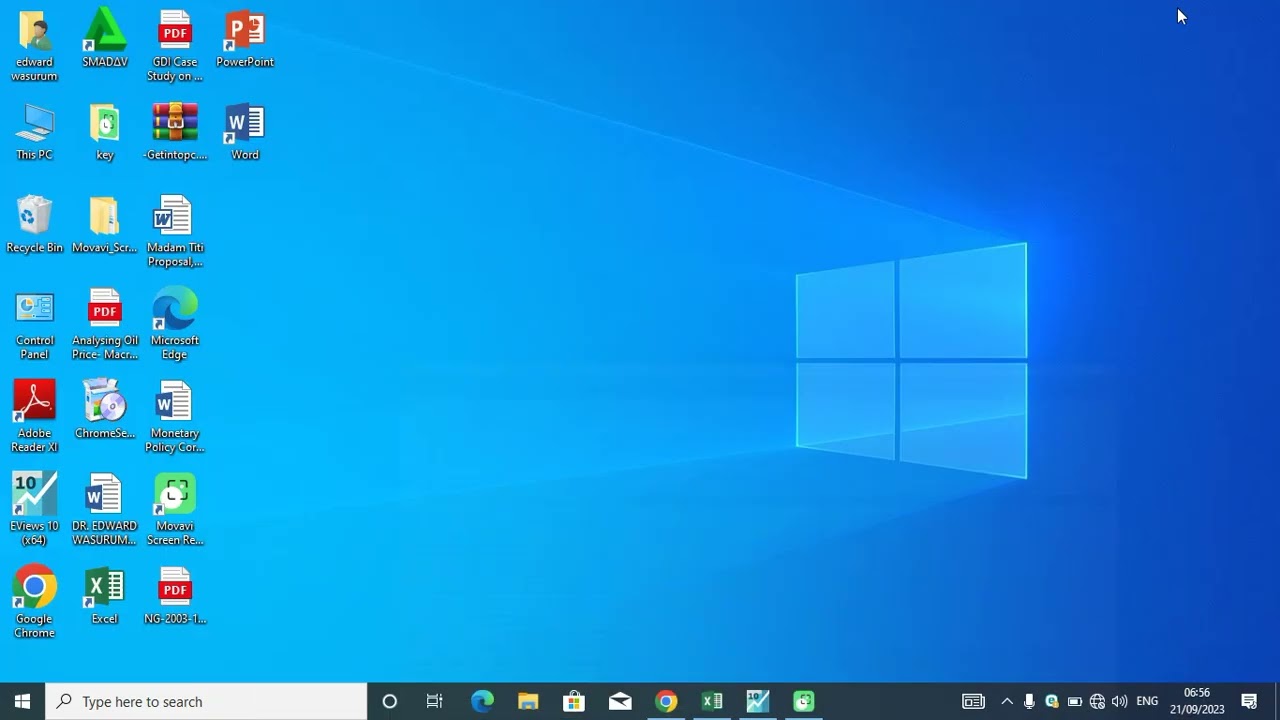Open File Explorer from the taskbar
This screenshot has height=720, width=1280.
tap(528, 702)
